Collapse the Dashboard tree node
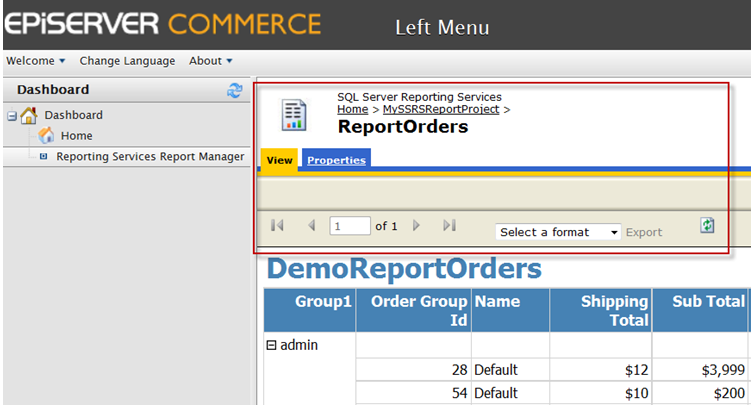Viewport: 753px width, 411px height. click(x=12, y=116)
